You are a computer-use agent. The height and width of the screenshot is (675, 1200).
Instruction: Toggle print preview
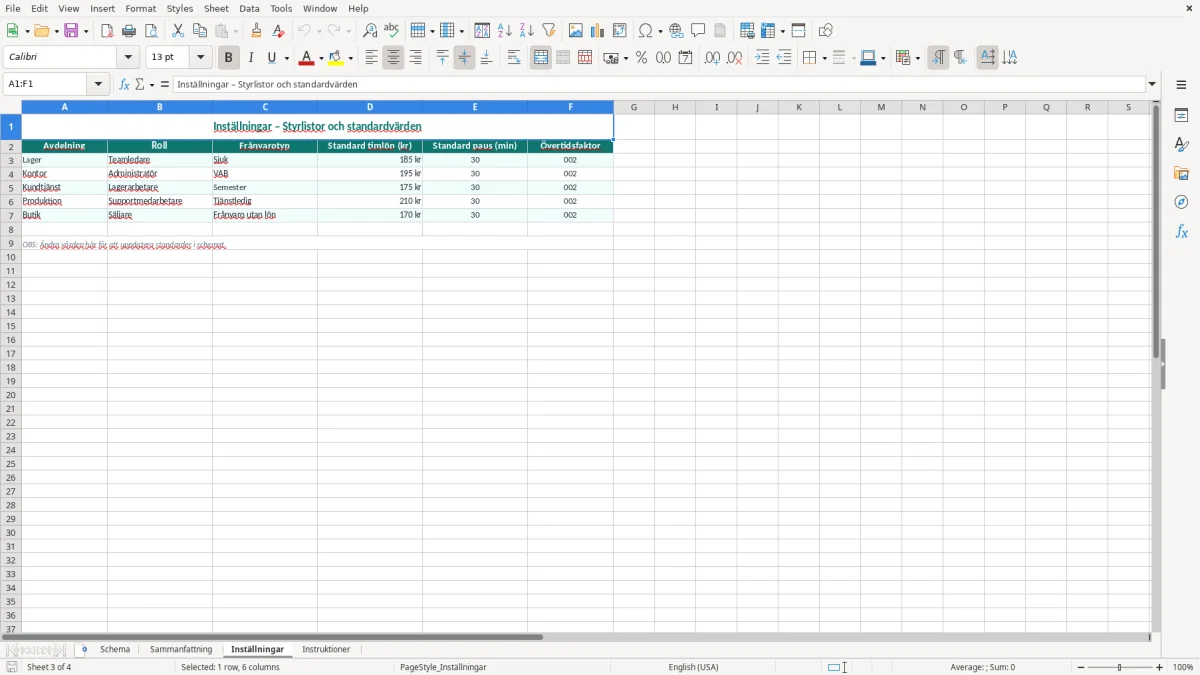tap(151, 31)
